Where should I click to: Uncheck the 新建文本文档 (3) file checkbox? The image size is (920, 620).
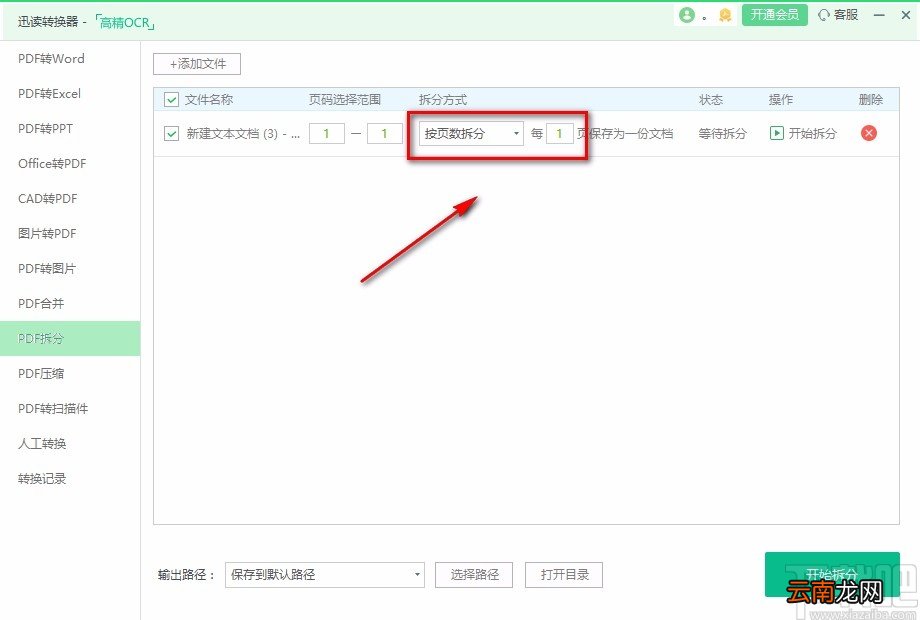click(171, 134)
